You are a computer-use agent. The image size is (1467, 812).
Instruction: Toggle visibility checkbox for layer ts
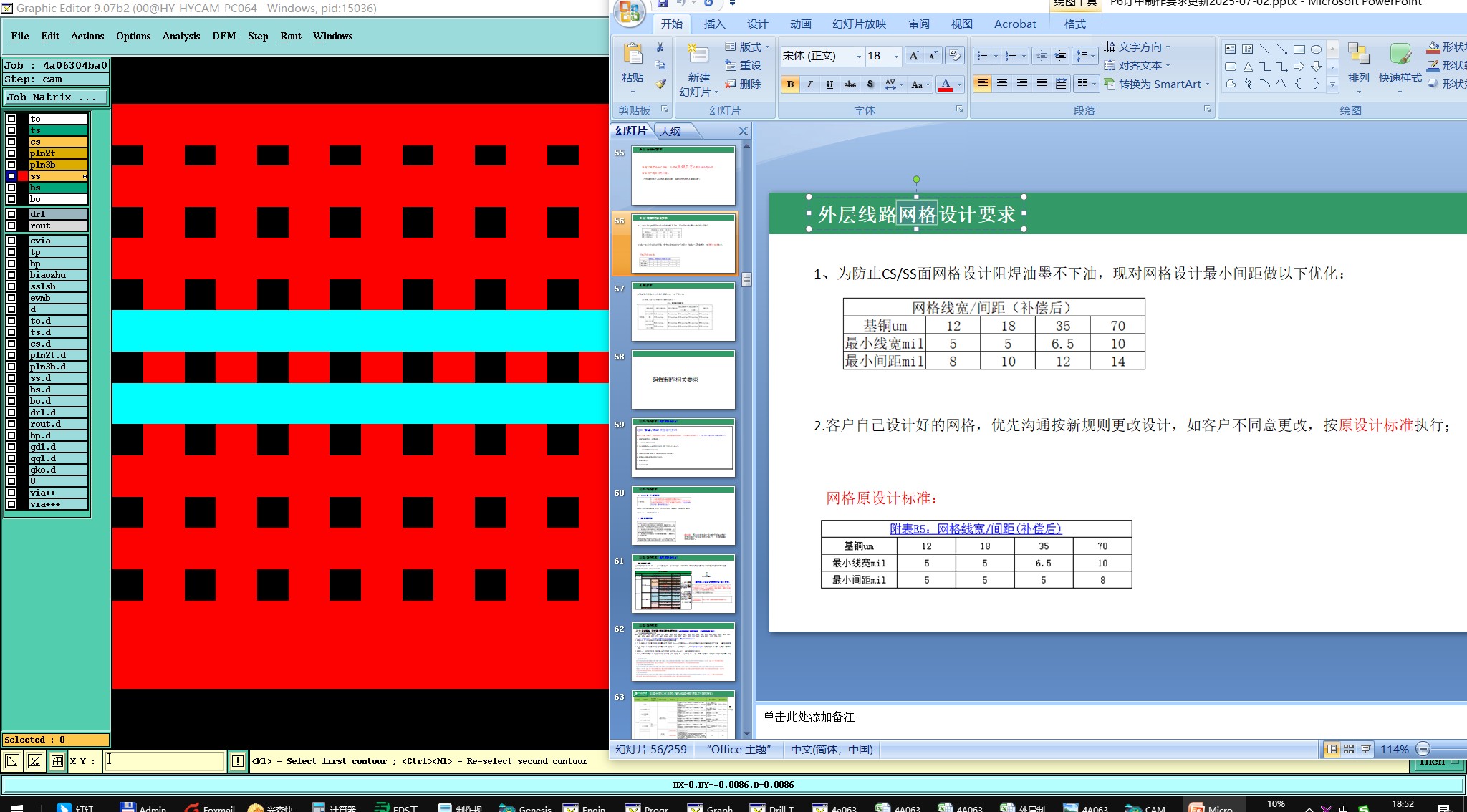pyautogui.click(x=11, y=130)
